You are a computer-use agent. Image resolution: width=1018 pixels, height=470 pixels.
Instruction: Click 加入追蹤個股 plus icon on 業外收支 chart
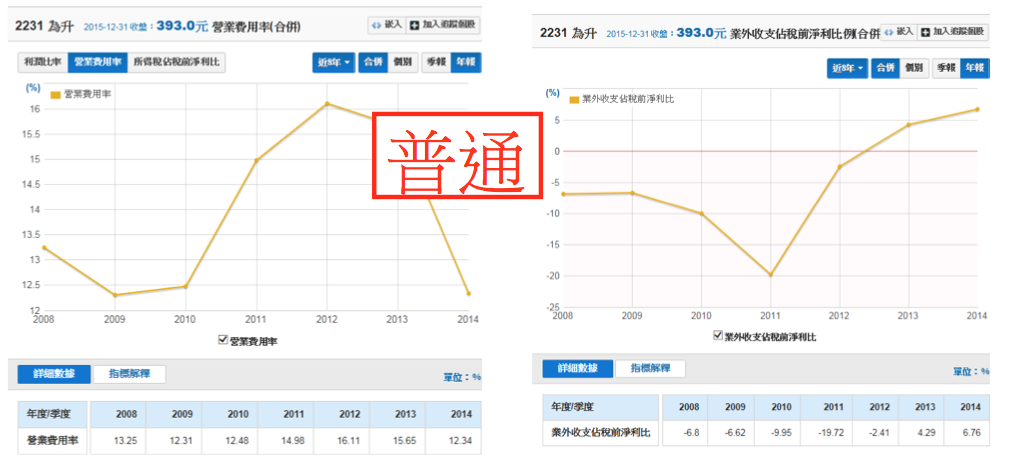(x=924, y=32)
